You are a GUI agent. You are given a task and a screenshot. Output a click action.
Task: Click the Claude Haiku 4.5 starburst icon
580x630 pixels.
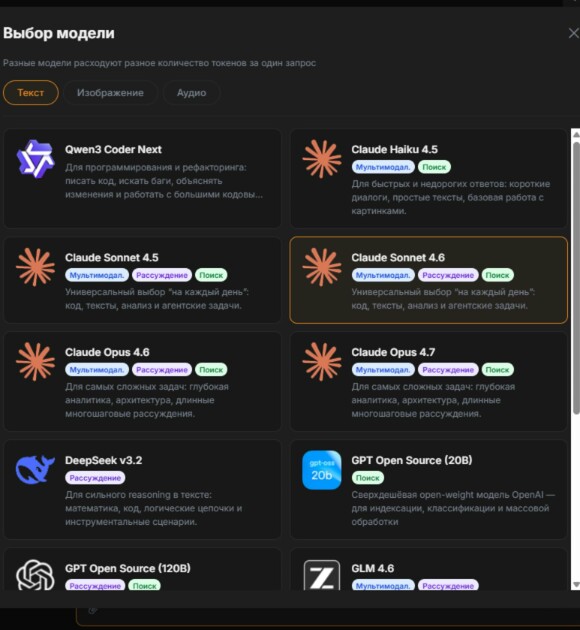pyautogui.click(x=322, y=159)
